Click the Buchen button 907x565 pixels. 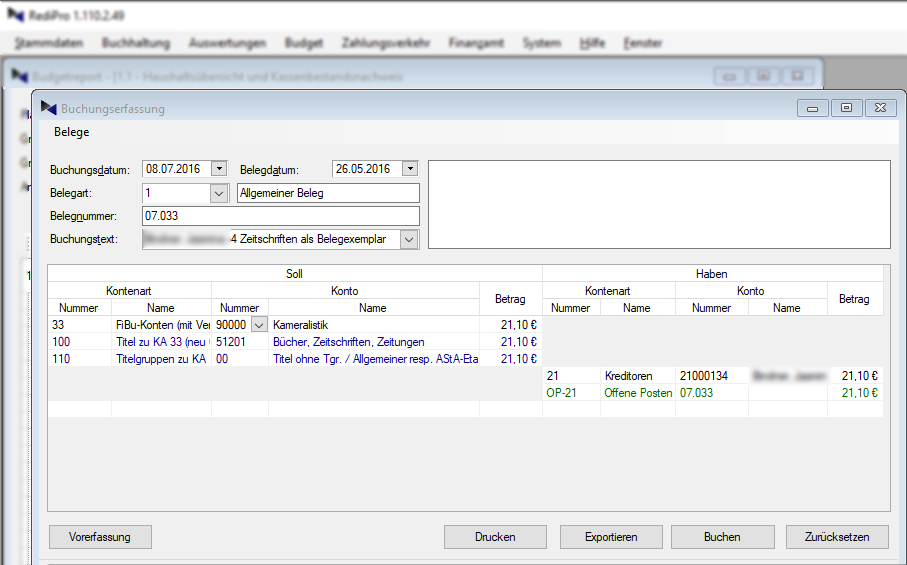pyautogui.click(x=722, y=537)
